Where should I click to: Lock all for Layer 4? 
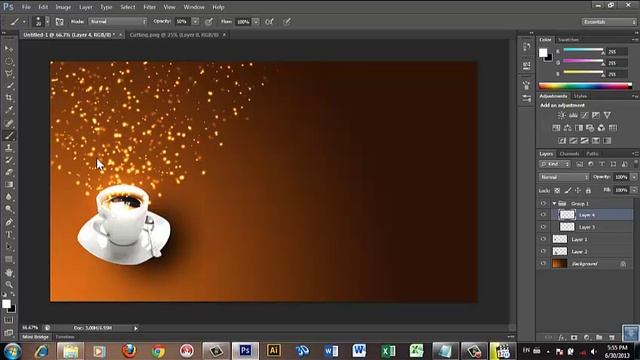[588, 190]
